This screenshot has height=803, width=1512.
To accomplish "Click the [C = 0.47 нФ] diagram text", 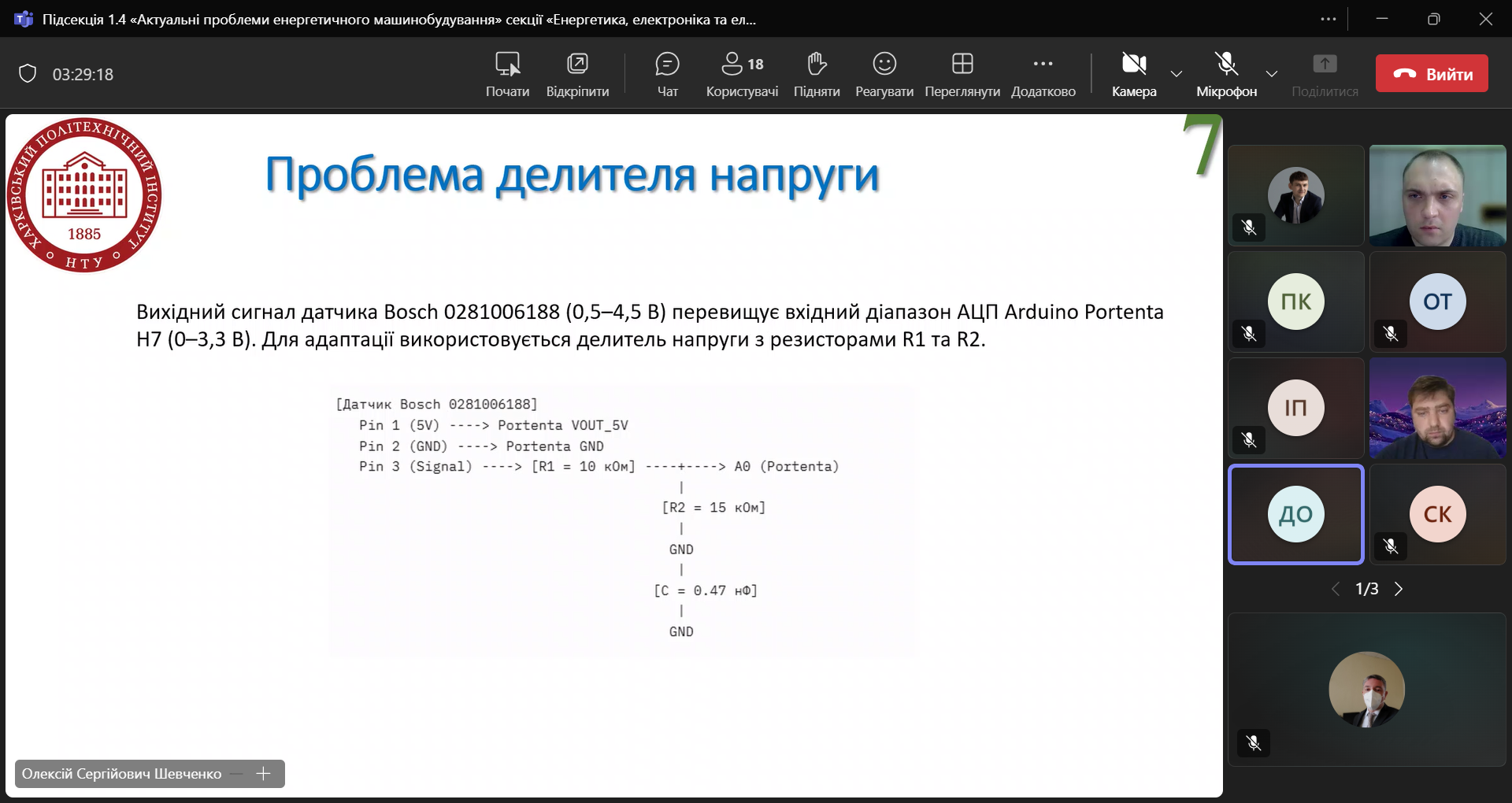I will [x=706, y=590].
